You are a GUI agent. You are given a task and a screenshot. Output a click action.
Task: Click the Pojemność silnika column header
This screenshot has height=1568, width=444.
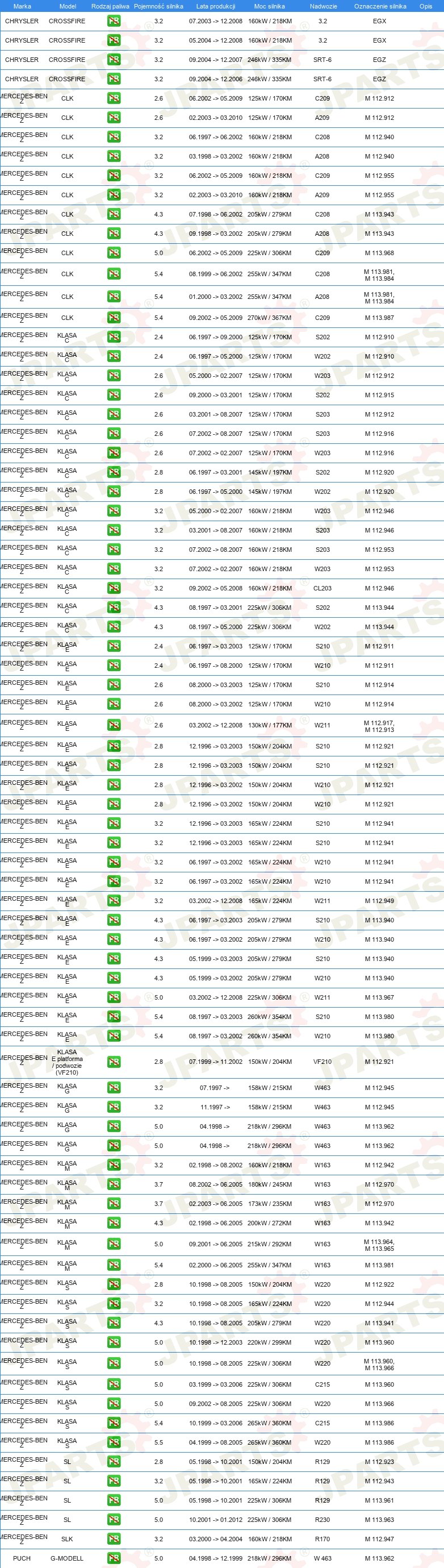pos(158,6)
